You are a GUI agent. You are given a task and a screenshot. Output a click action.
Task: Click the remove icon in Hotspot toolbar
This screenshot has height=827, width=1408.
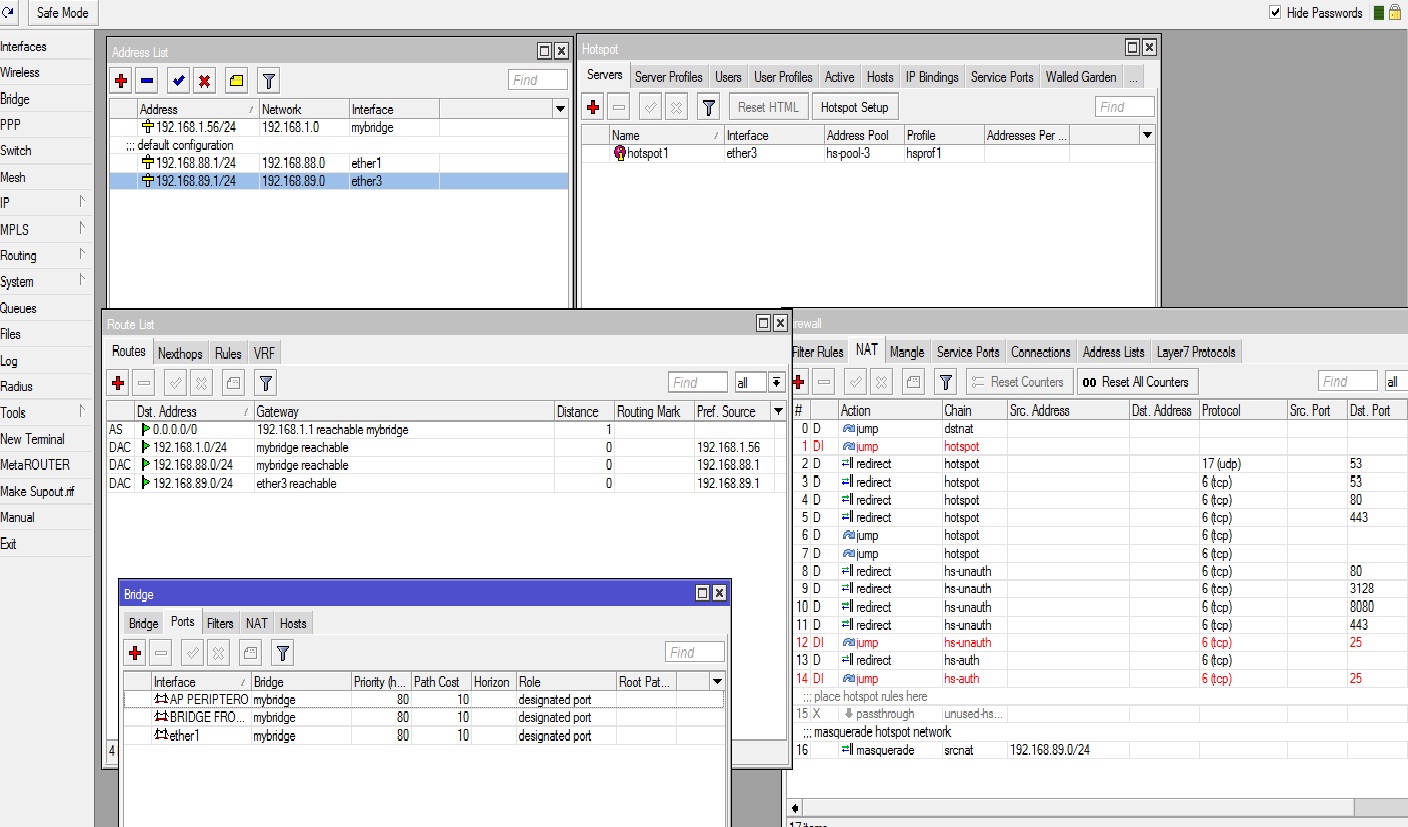coord(619,107)
